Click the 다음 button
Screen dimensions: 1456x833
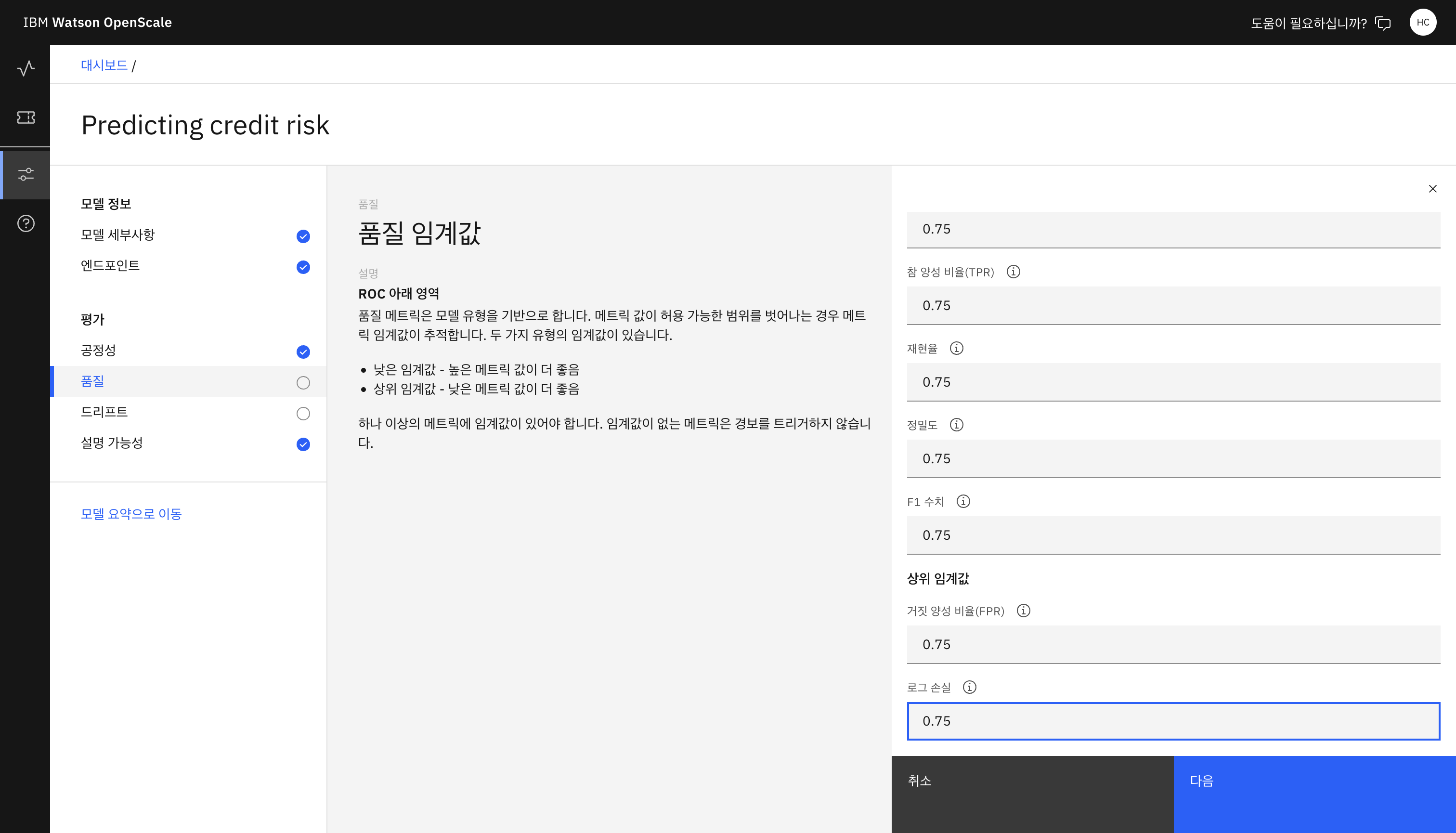pos(1315,794)
